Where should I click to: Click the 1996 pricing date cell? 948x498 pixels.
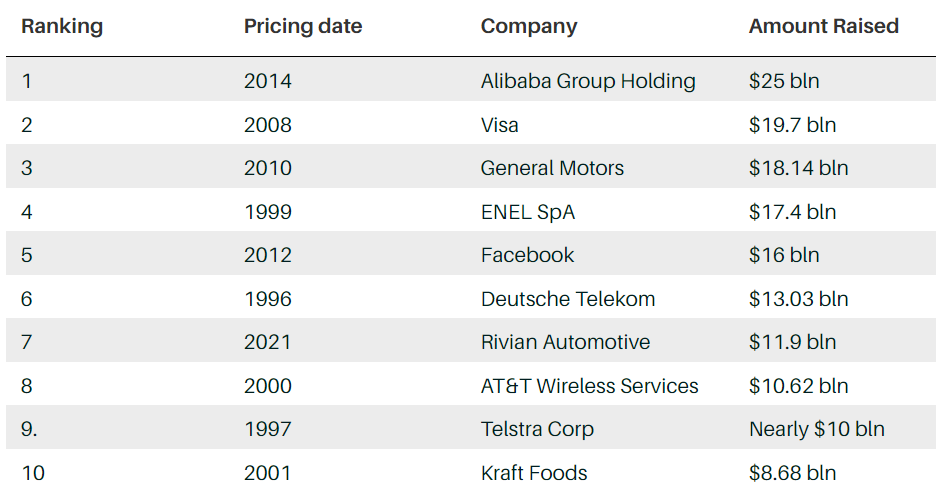[x=268, y=299]
